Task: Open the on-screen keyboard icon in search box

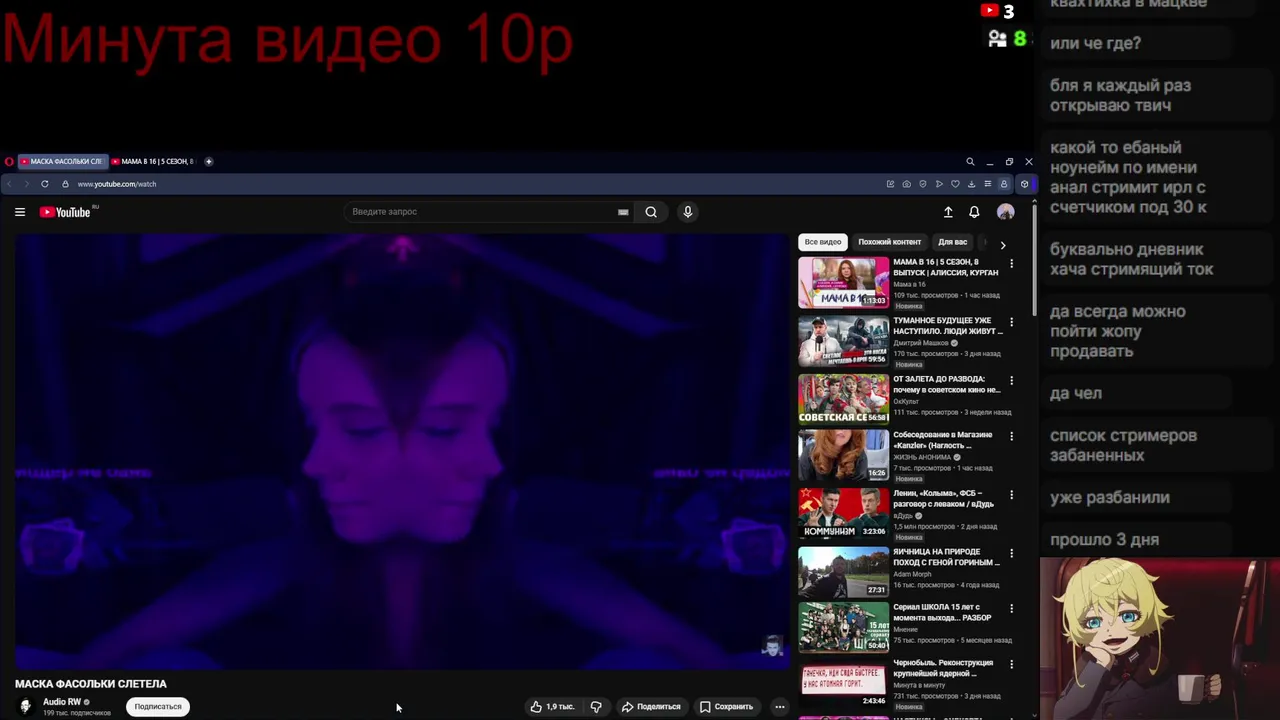Action: [x=623, y=212]
